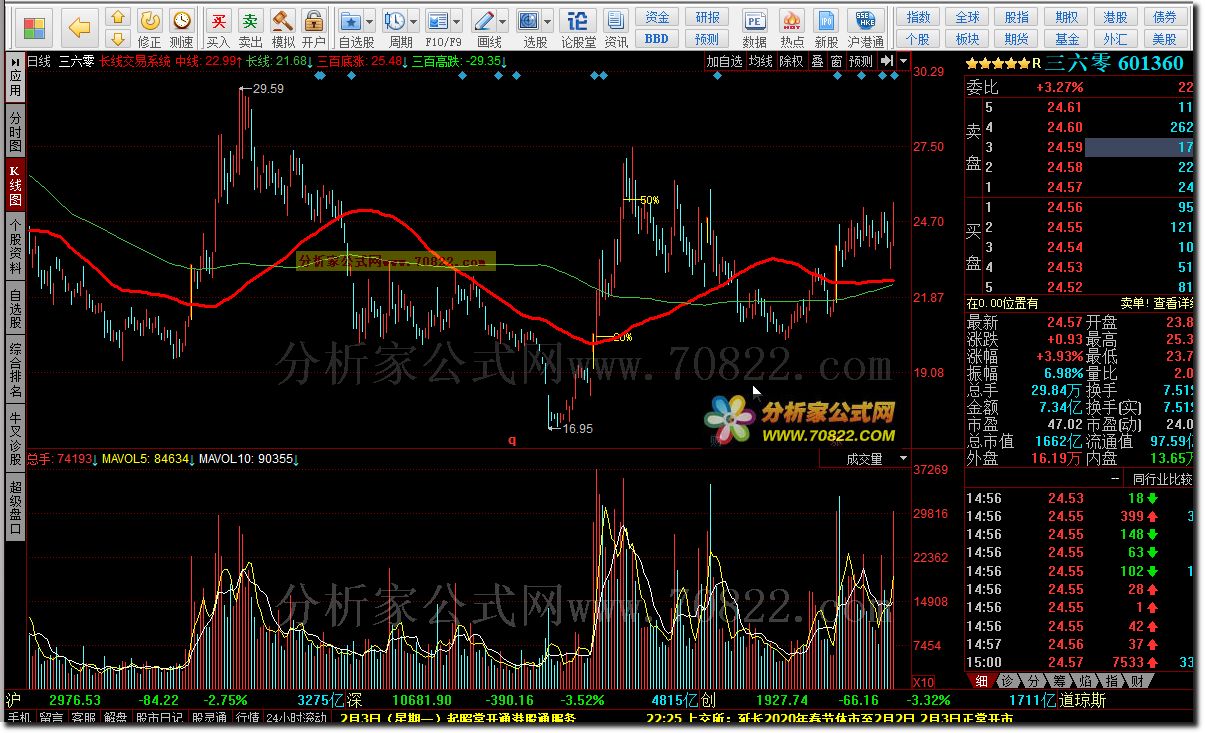Image resolution: width=1205 pixels, height=733 pixels.
Task: Switch to the 分时图 sidebar tab
Action: tap(15, 131)
